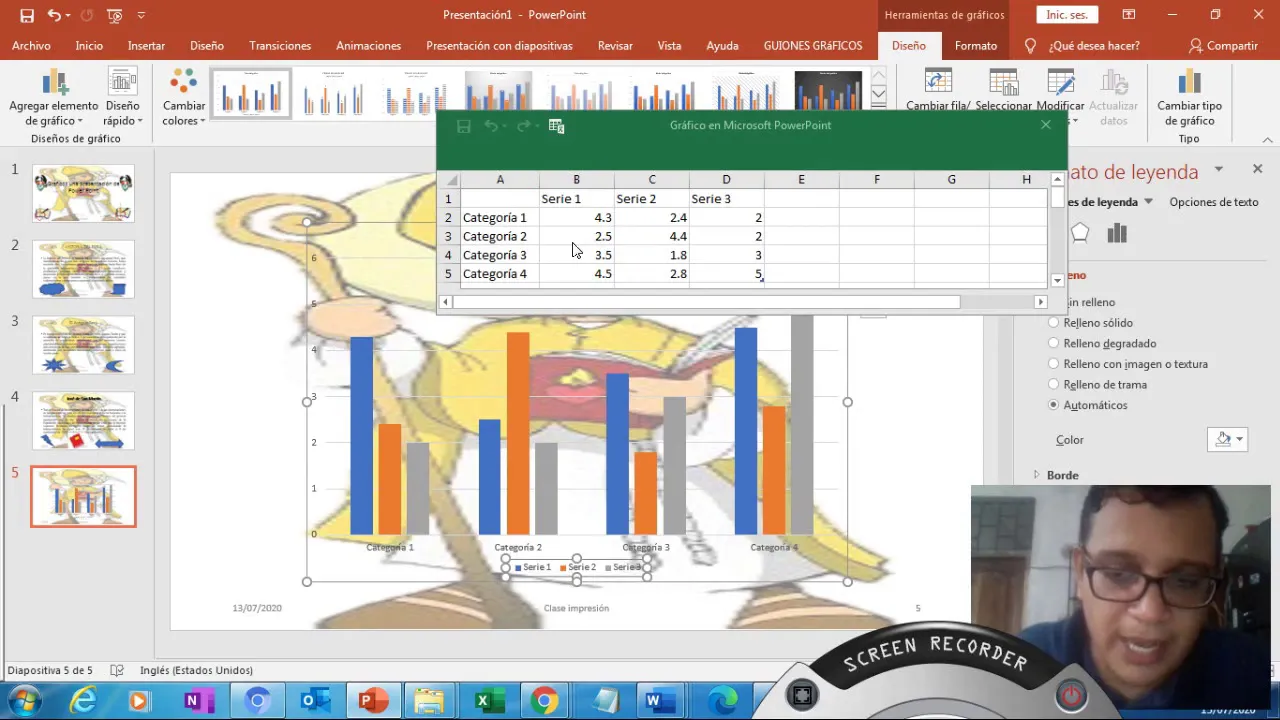The height and width of the screenshot is (720, 1280).
Task: Open Presentación con diapositivas tab
Action: (x=499, y=46)
